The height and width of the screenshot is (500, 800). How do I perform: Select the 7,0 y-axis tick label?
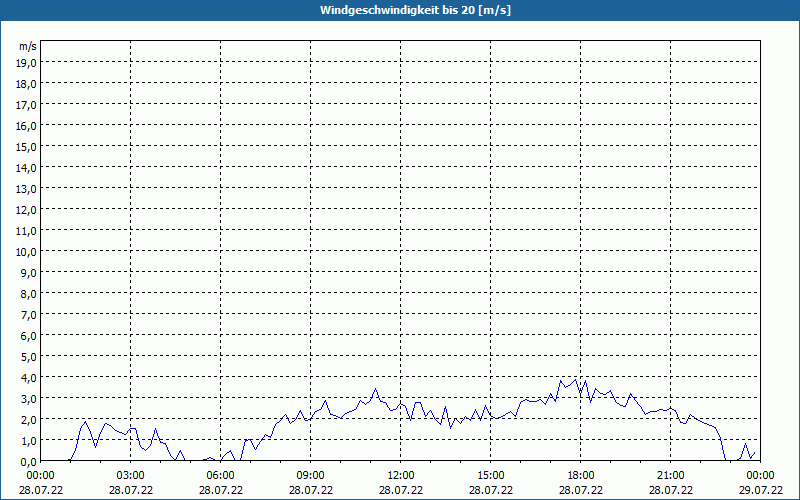[x=26, y=314]
